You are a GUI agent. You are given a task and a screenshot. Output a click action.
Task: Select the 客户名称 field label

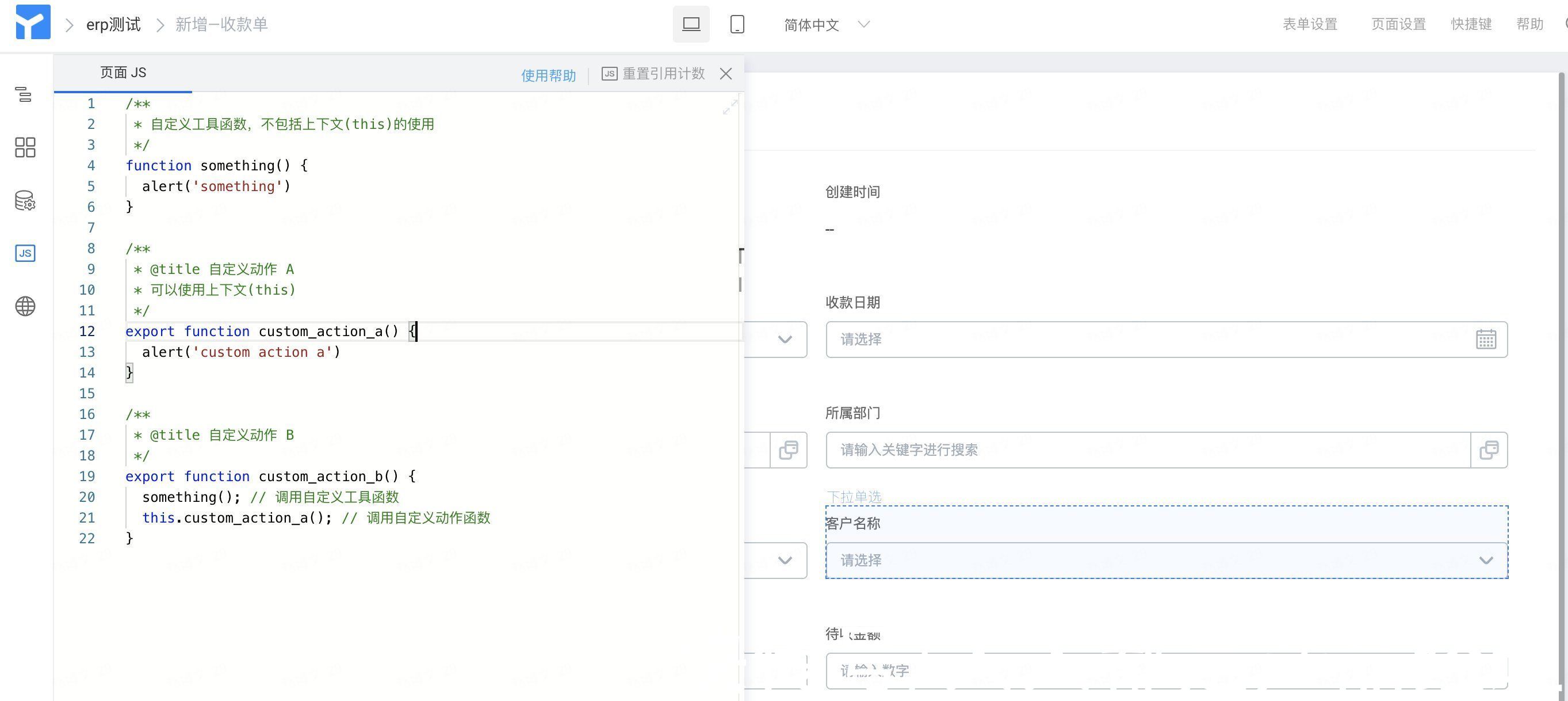(x=852, y=523)
